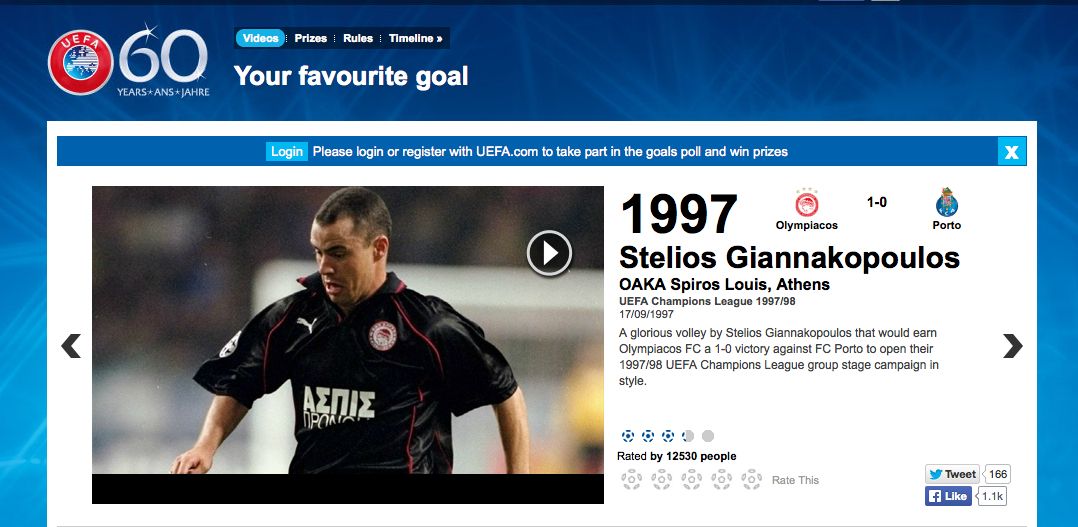Expand the Timeline » menu item
The height and width of the screenshot is (527, 1078).
[415, 38]
